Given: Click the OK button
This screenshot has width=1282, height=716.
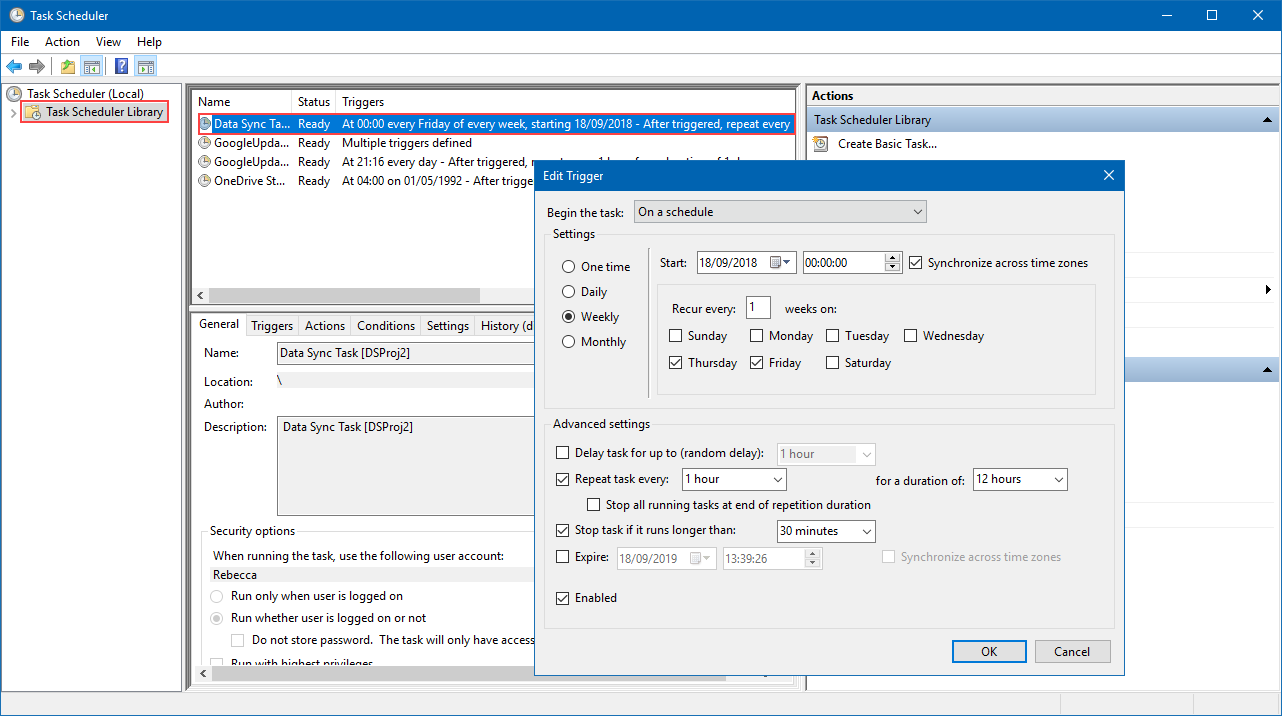Looking at the screenshot, I should coord(989,651).
